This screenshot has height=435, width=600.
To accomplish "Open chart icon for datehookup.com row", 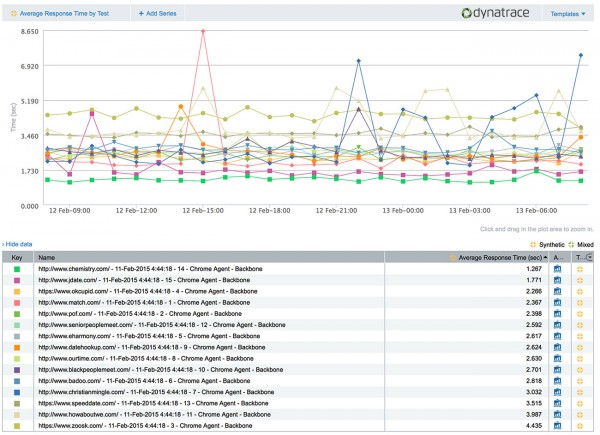I will click(x=558, y=347).
